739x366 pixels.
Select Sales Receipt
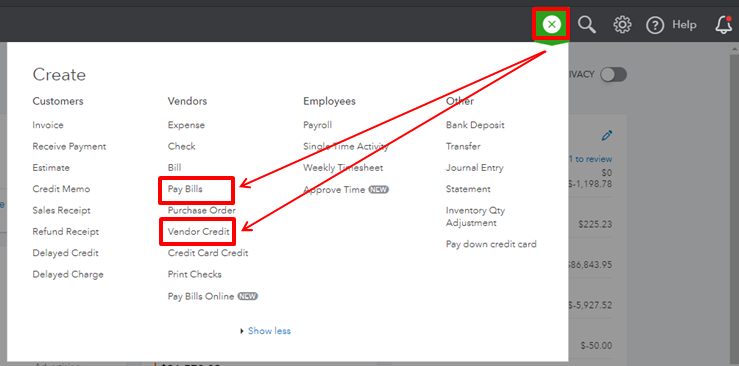click(x=61, y=211)
